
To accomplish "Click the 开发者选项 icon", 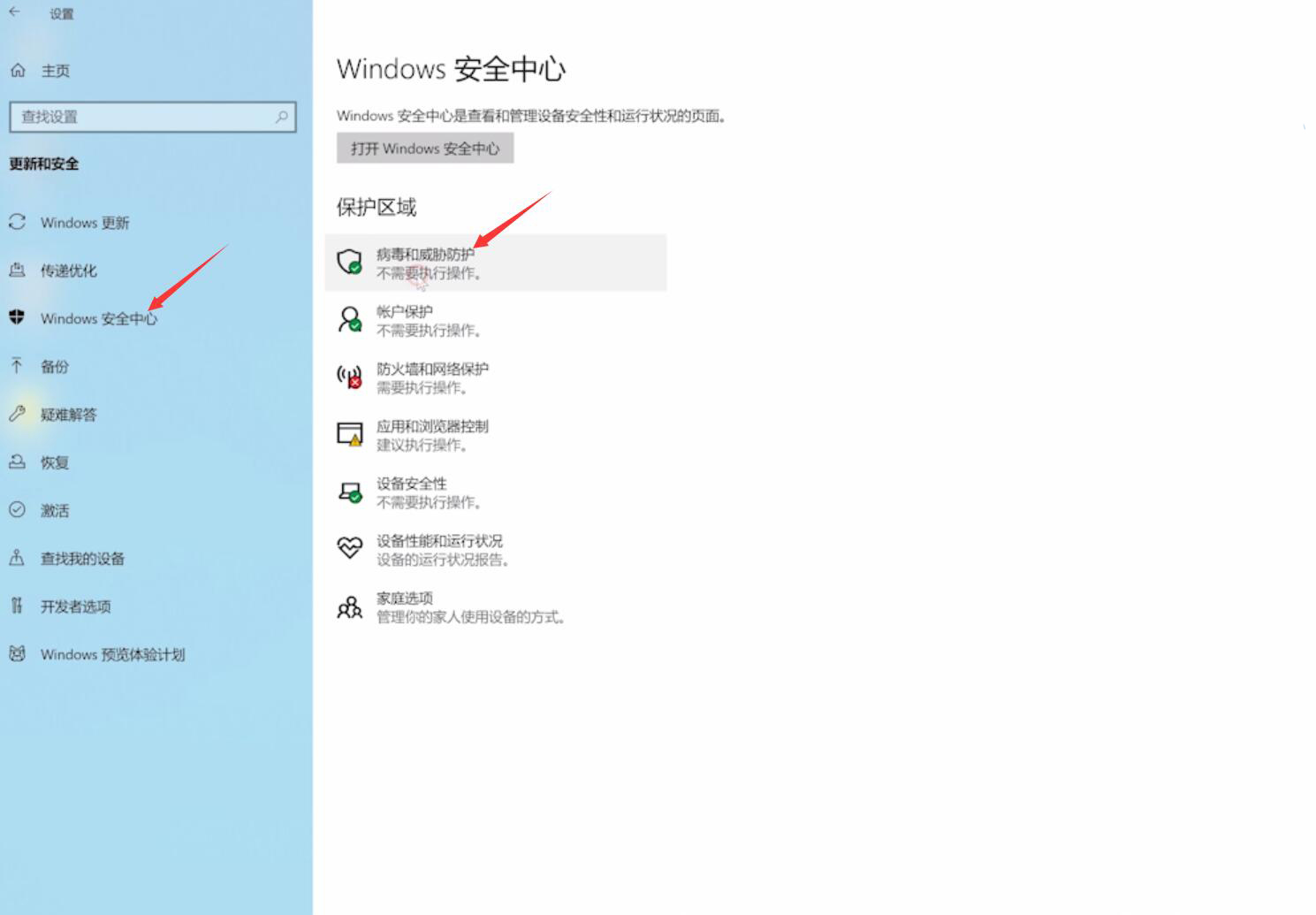I will coord(17,605).
